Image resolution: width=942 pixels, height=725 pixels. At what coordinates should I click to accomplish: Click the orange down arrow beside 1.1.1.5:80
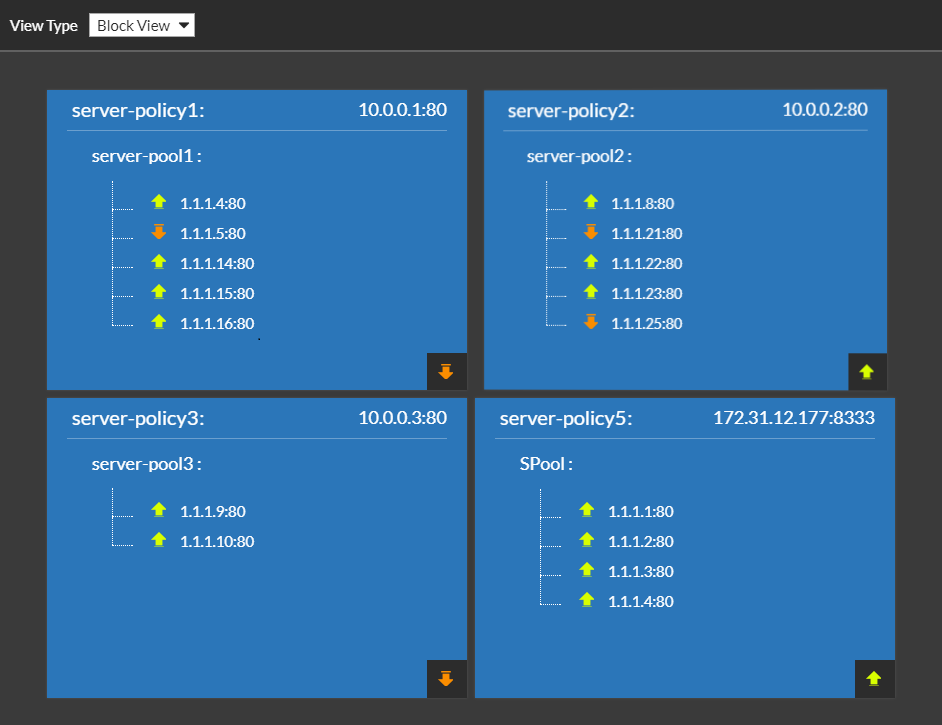coord(159,232)
